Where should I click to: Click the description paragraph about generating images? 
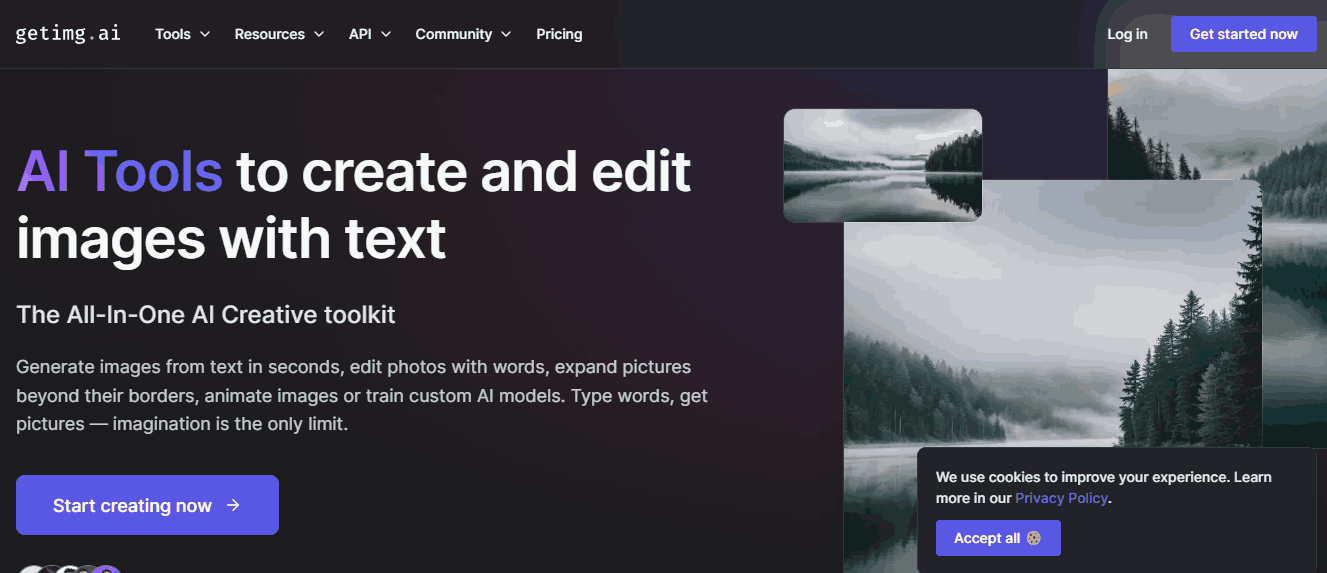[x=361, y=395]
